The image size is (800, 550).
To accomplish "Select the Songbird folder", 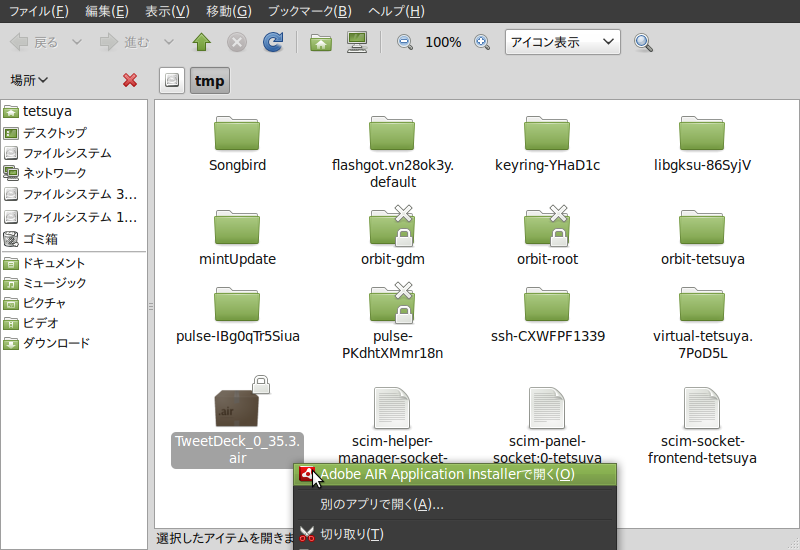I will (x=237, y=144).
